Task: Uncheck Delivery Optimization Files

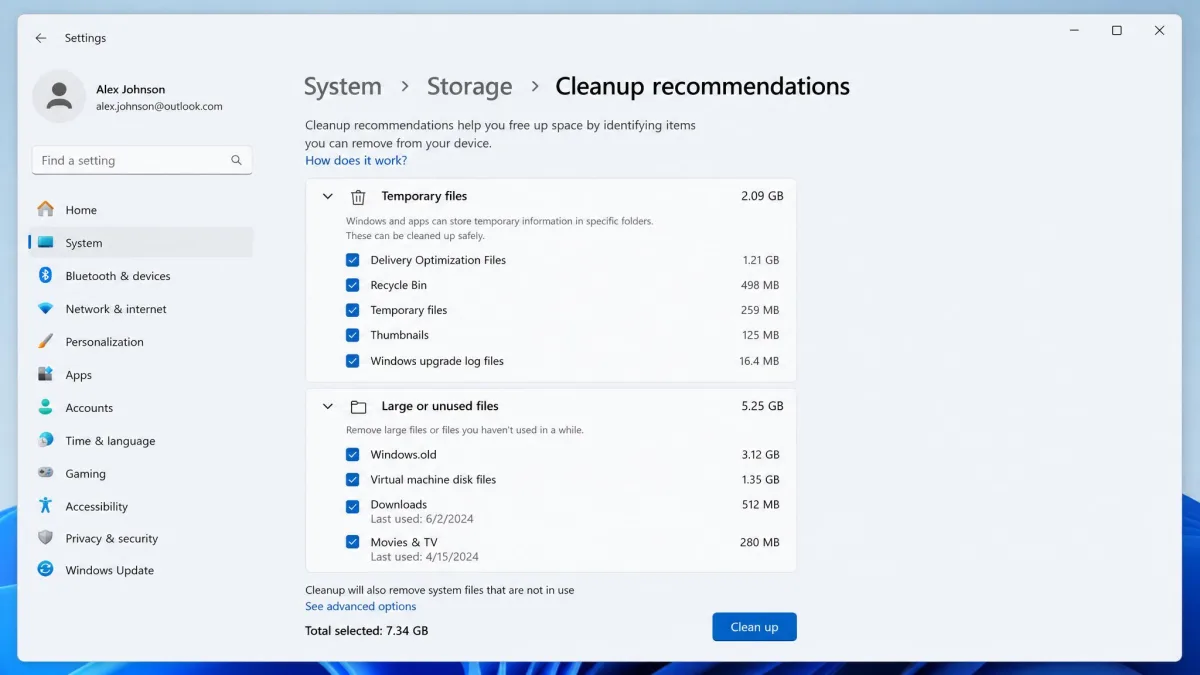Action: (352, 260)
